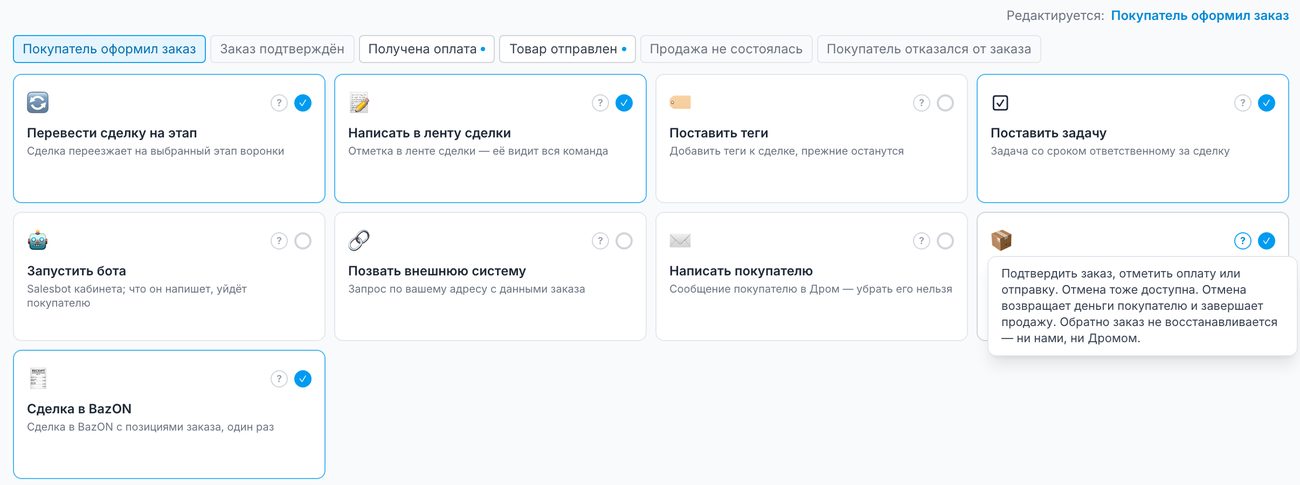Click the 'Покупатель оформил заказ' link after 'Редактируется'
The width and height of the screenshot is (1300, 485).
tap(1199, 15)
